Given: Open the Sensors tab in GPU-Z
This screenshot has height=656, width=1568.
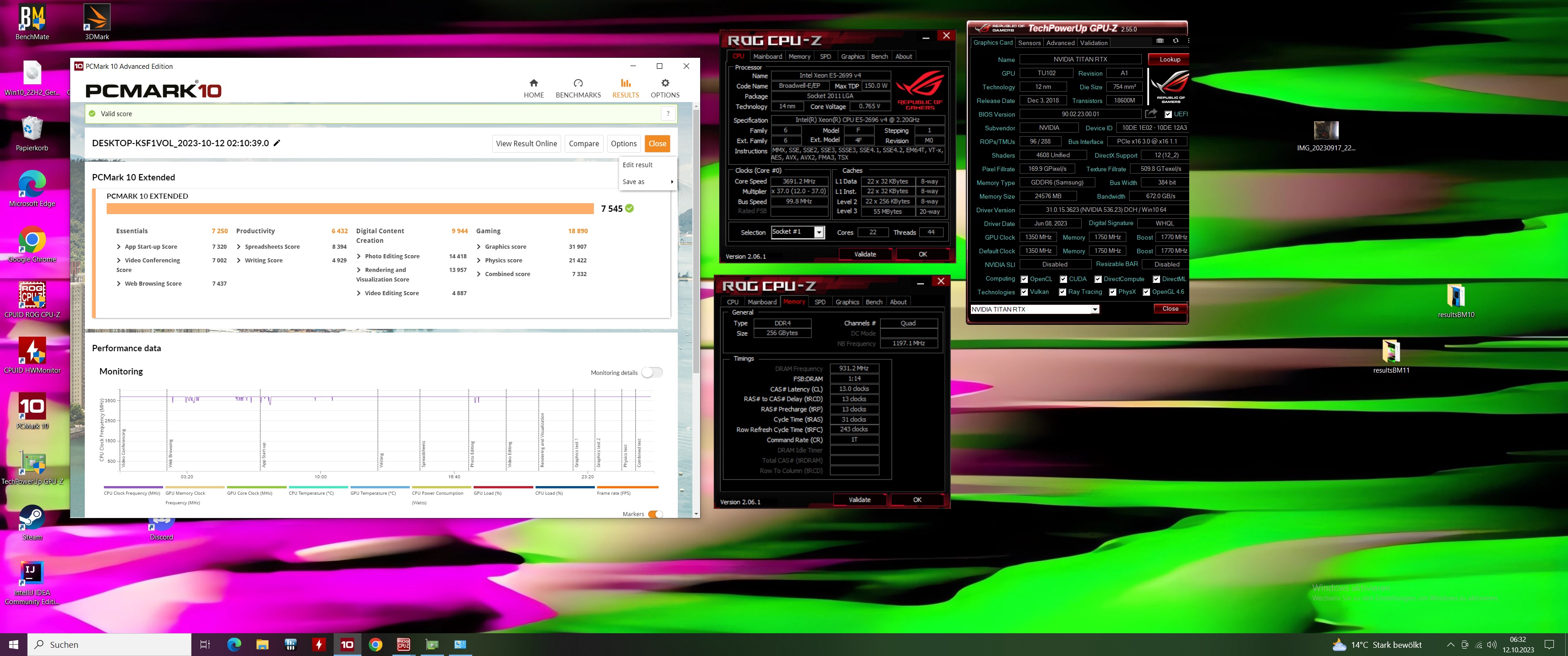Looking at the screenshot, I should pyautogui.click(x=1029, y=43).
